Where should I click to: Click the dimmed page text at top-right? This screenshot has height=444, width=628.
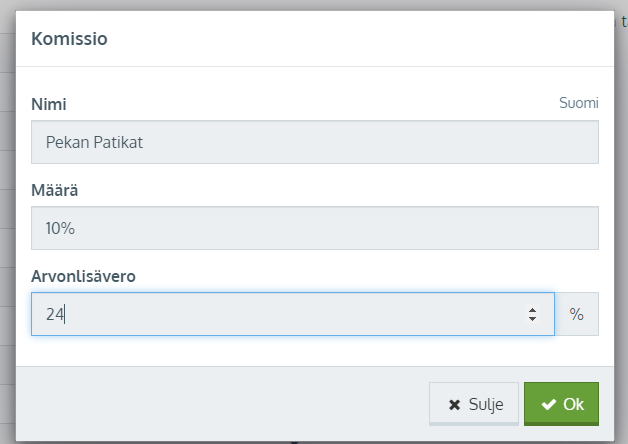[x=622, y=21]
